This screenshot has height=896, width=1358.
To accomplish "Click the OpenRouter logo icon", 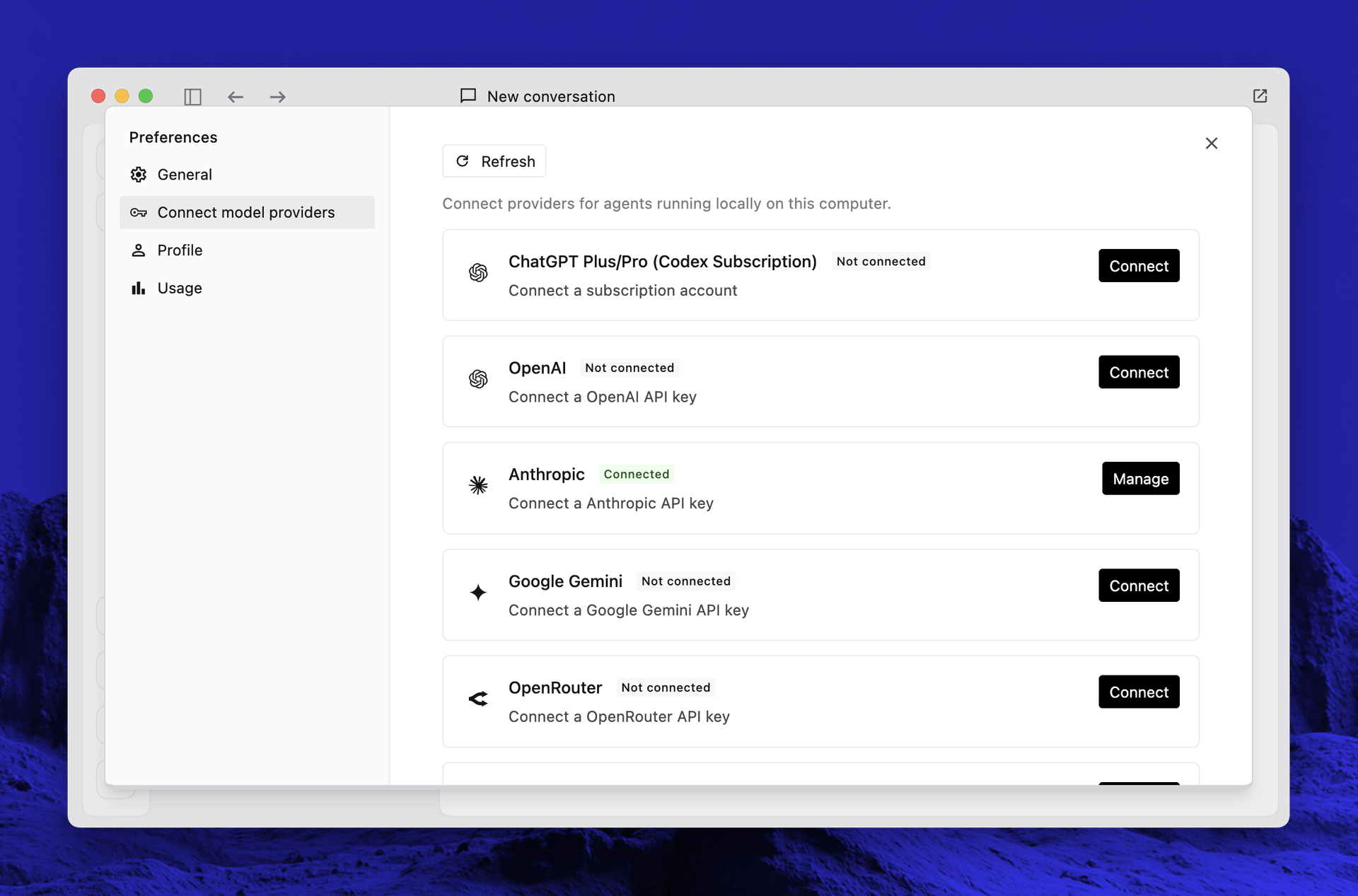I will [478, 699].
